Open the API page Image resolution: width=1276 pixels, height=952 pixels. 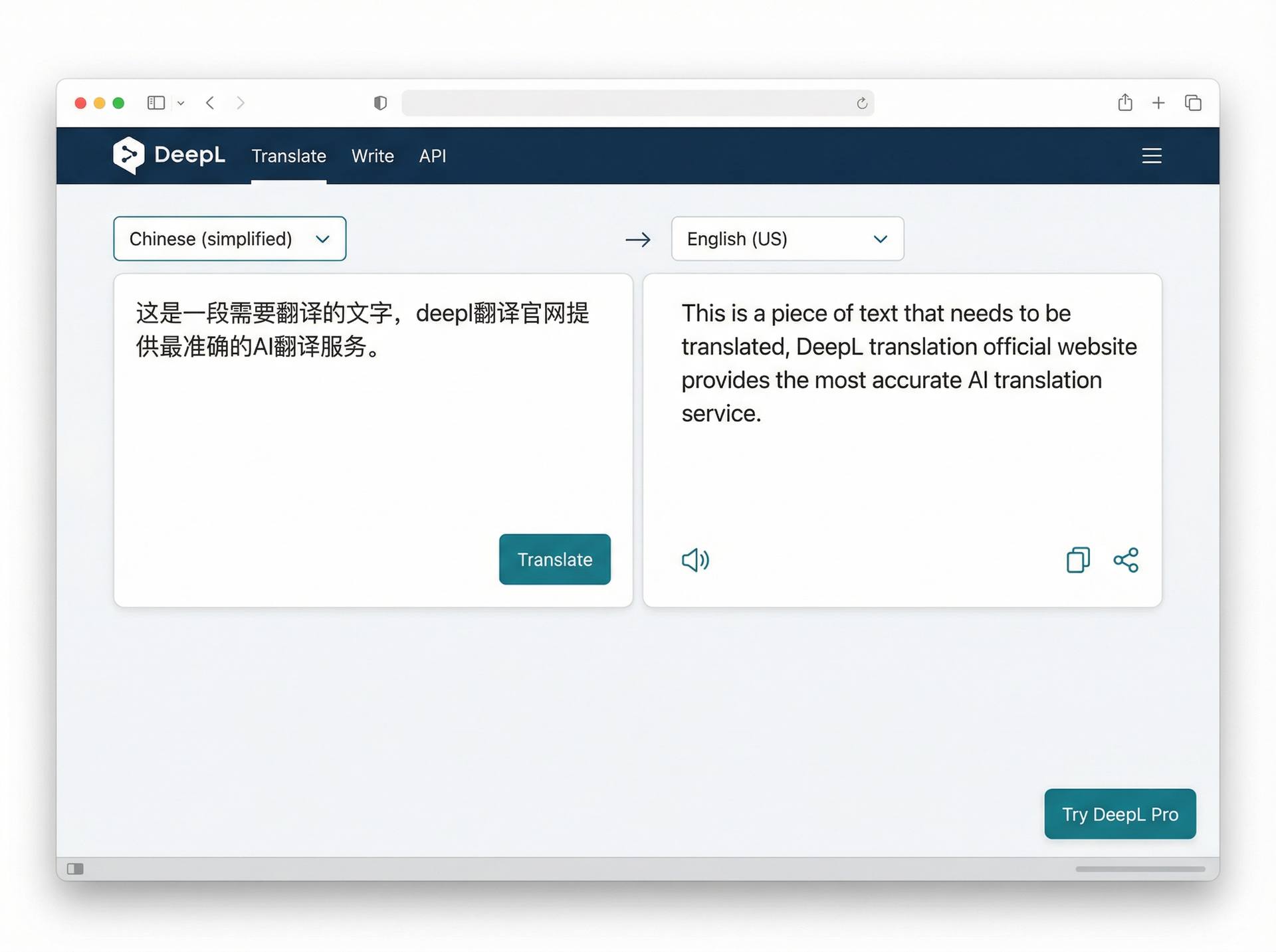pyautogui.click(x=433, y=155)
